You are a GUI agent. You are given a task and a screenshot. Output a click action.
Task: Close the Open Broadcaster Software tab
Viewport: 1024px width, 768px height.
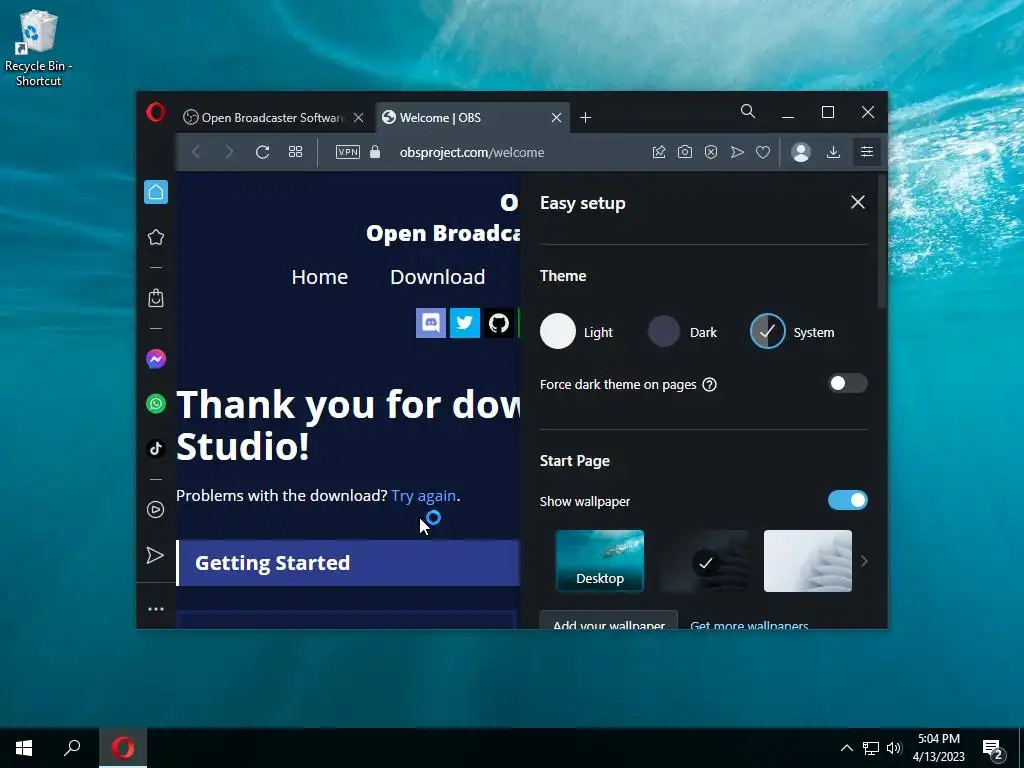click(359, 118)
